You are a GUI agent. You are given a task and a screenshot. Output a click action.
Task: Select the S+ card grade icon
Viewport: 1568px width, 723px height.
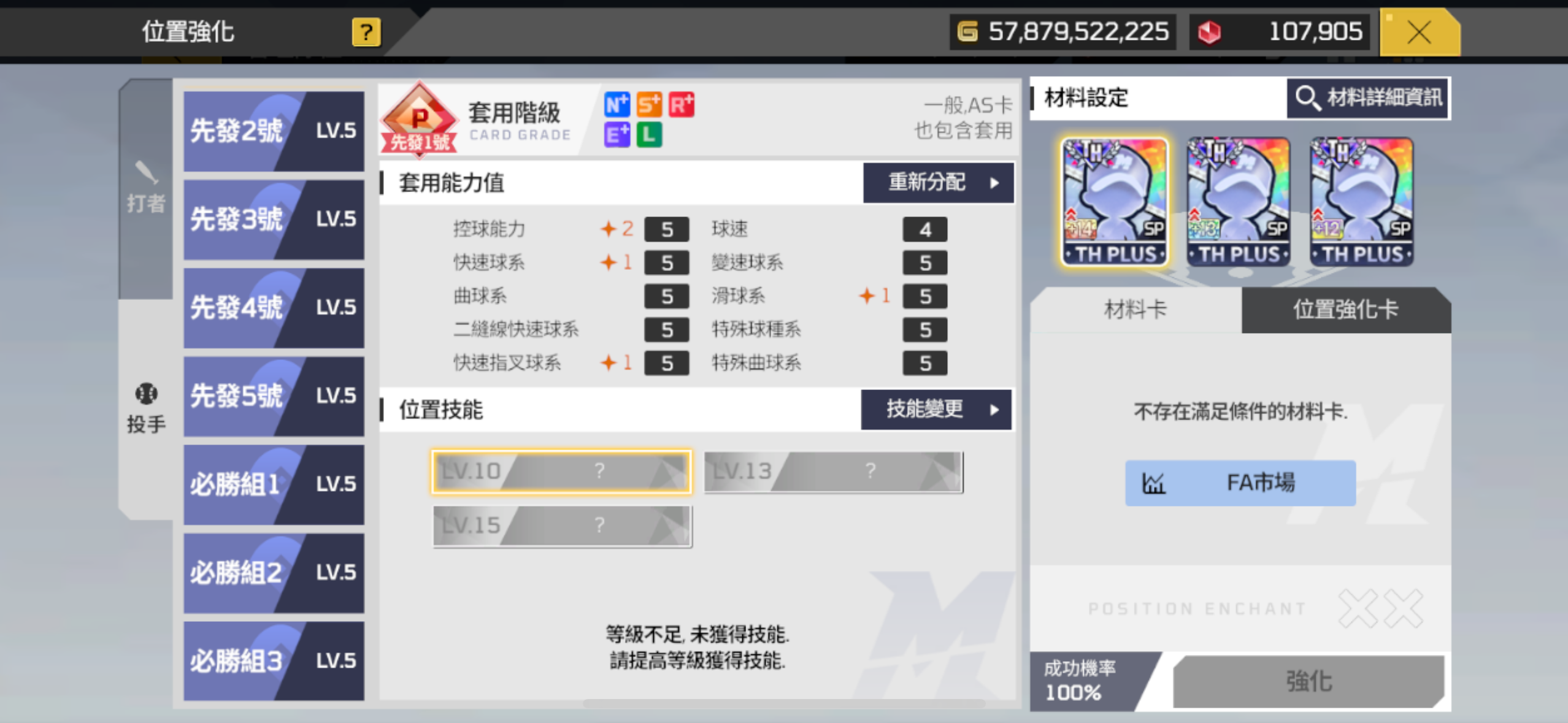click(x=649, y=105)
